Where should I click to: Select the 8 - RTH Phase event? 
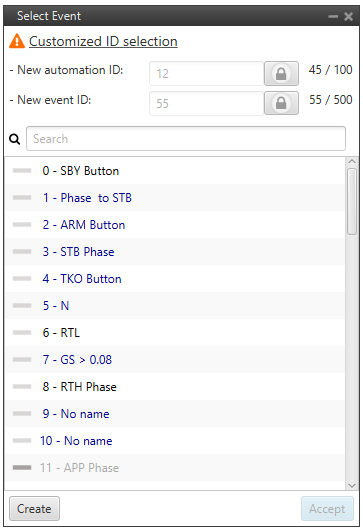175,387
